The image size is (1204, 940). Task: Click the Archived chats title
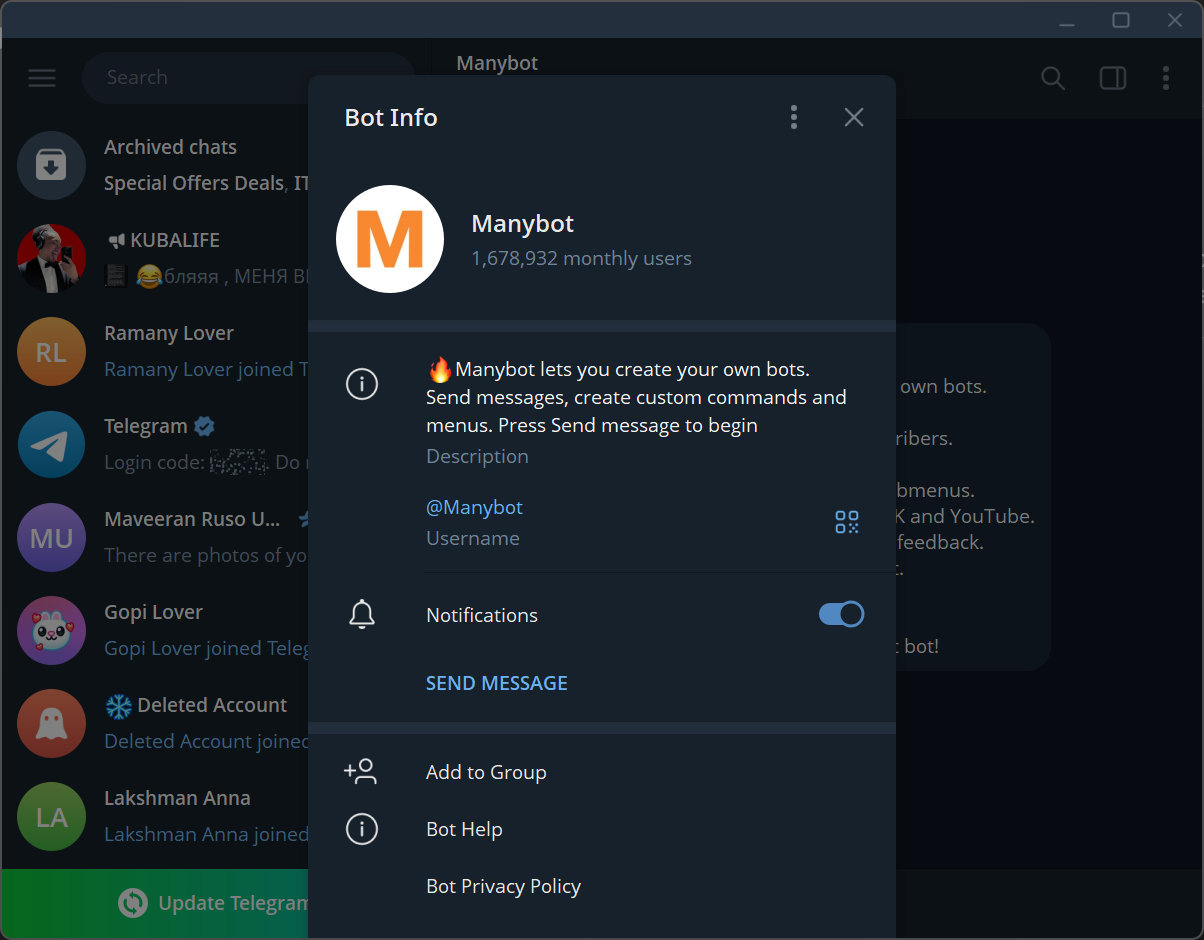click(x=170, y=147)
